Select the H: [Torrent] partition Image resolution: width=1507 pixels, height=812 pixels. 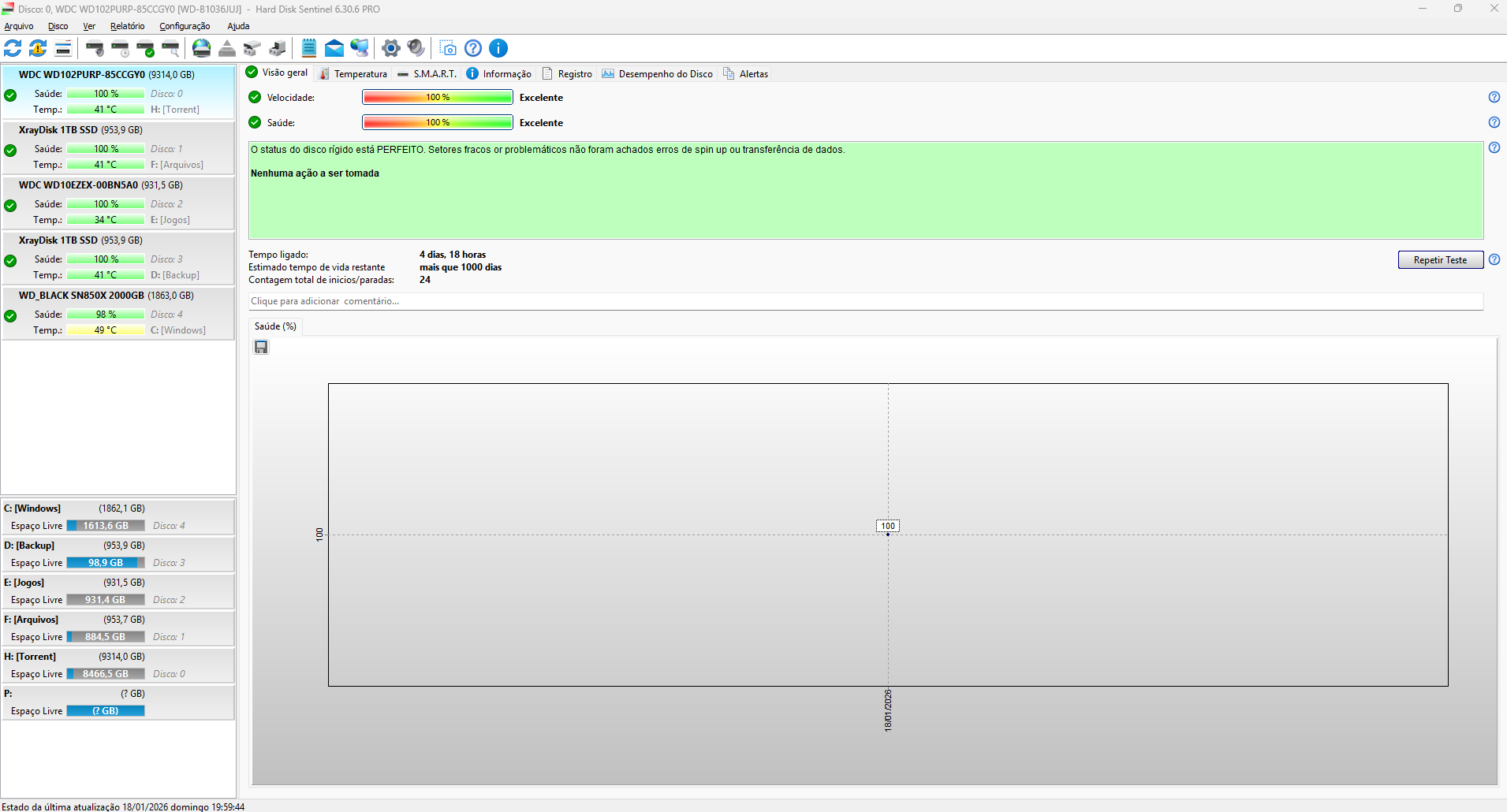[x=118, y=665]
